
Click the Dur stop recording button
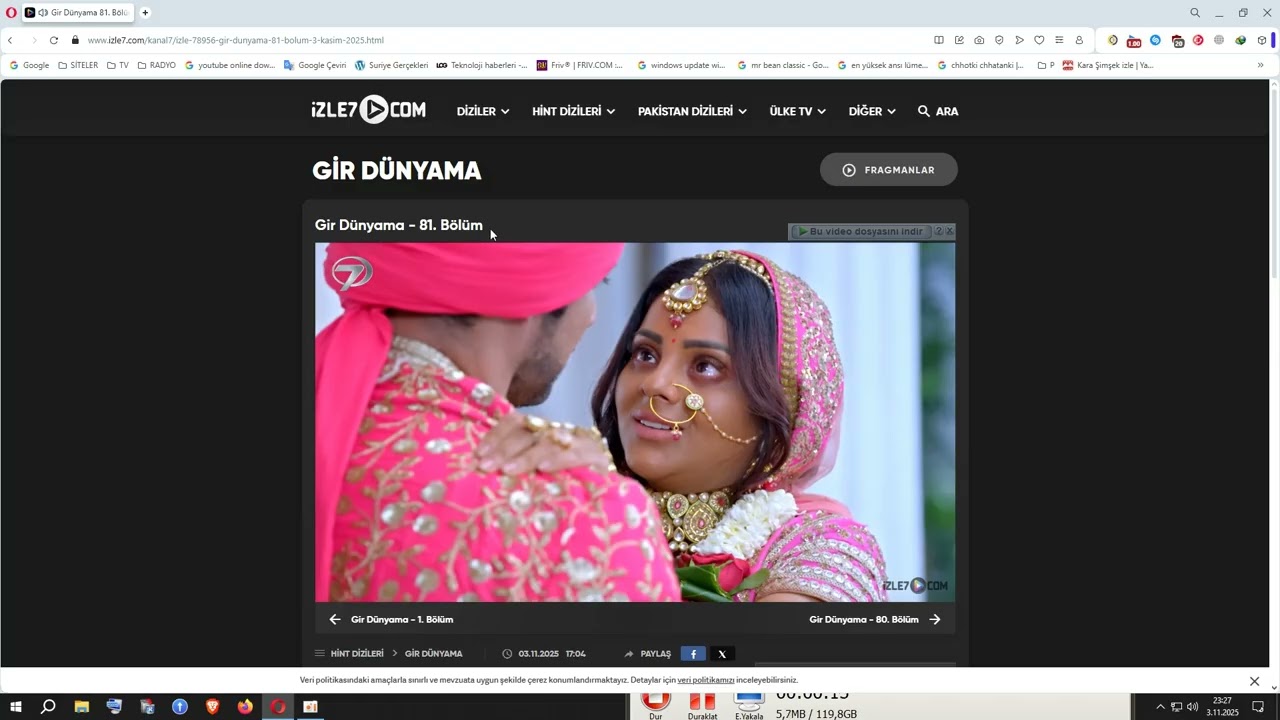coord(656,706)
